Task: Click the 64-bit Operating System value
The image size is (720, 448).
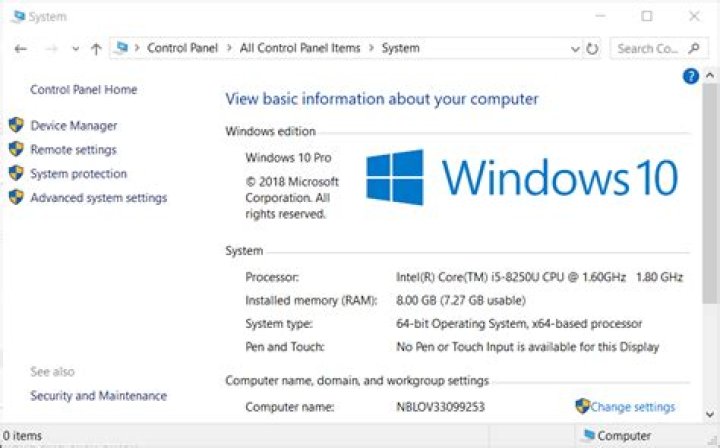Action: pyautogui.click(x=519, y=324)
